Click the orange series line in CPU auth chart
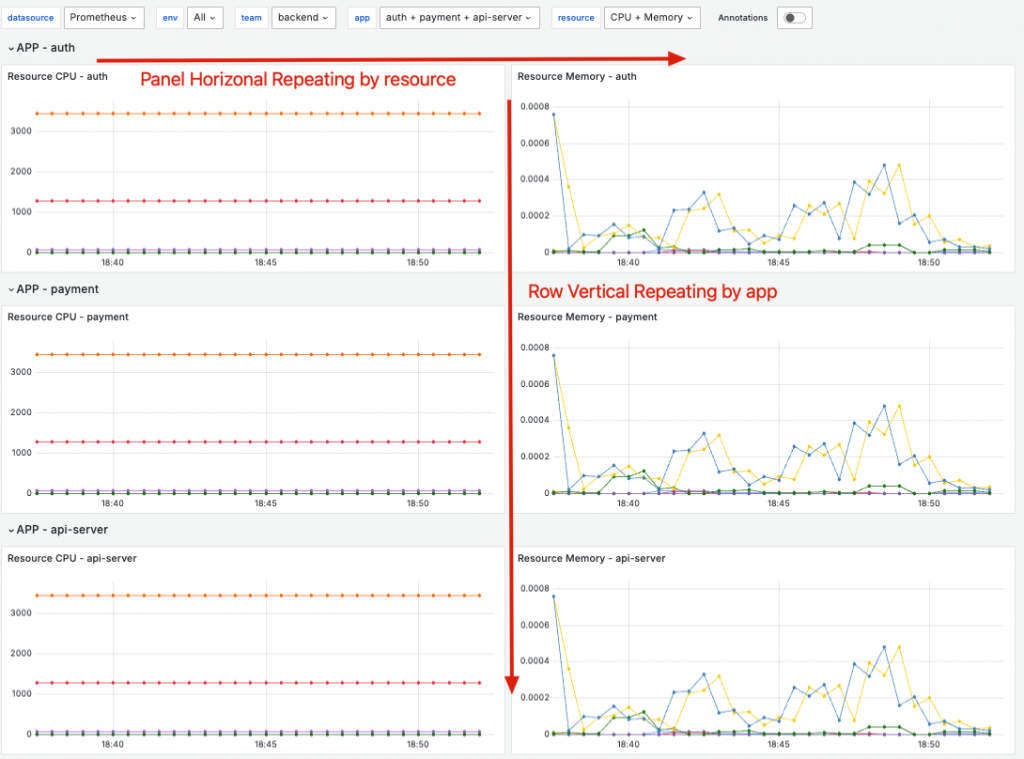The image size is (1024, 759). pos(258,114)
